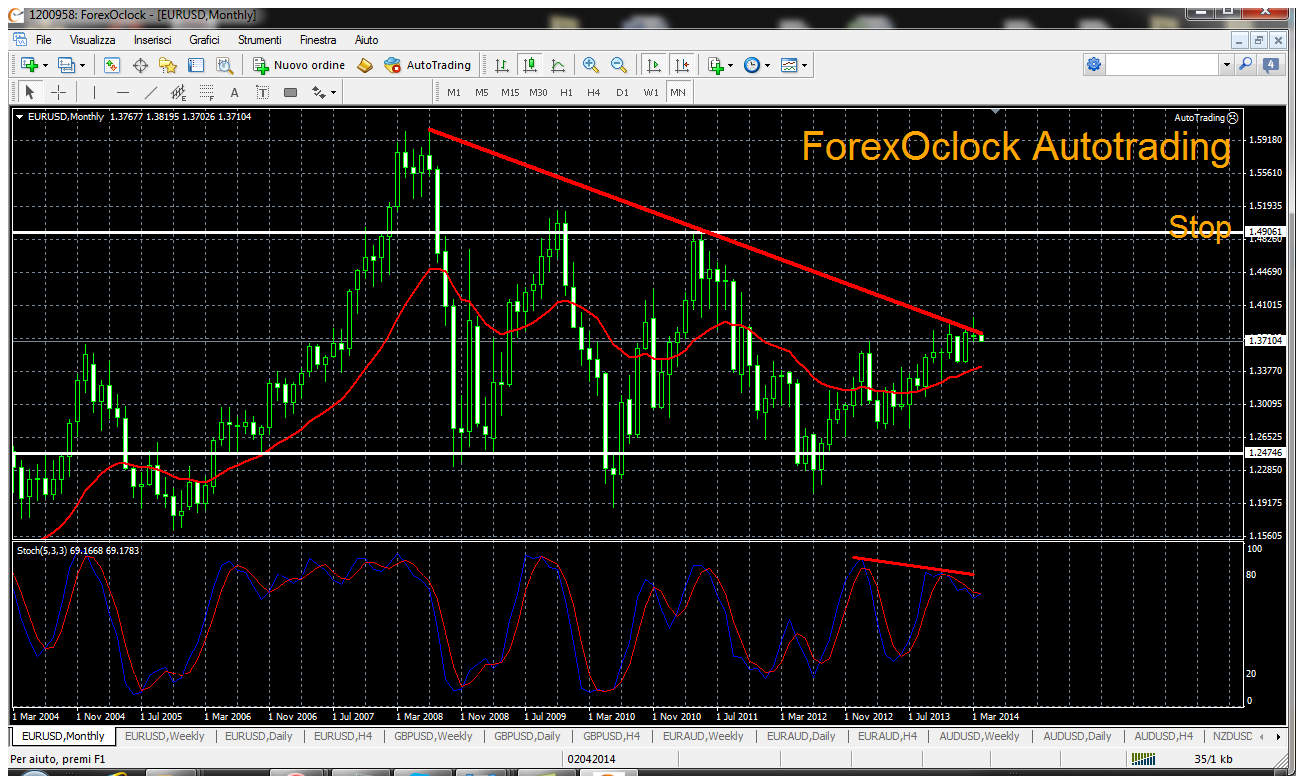The image size is (1296, 776).
Task: Switch chart to bar chart mode
Action: [502, 65]
